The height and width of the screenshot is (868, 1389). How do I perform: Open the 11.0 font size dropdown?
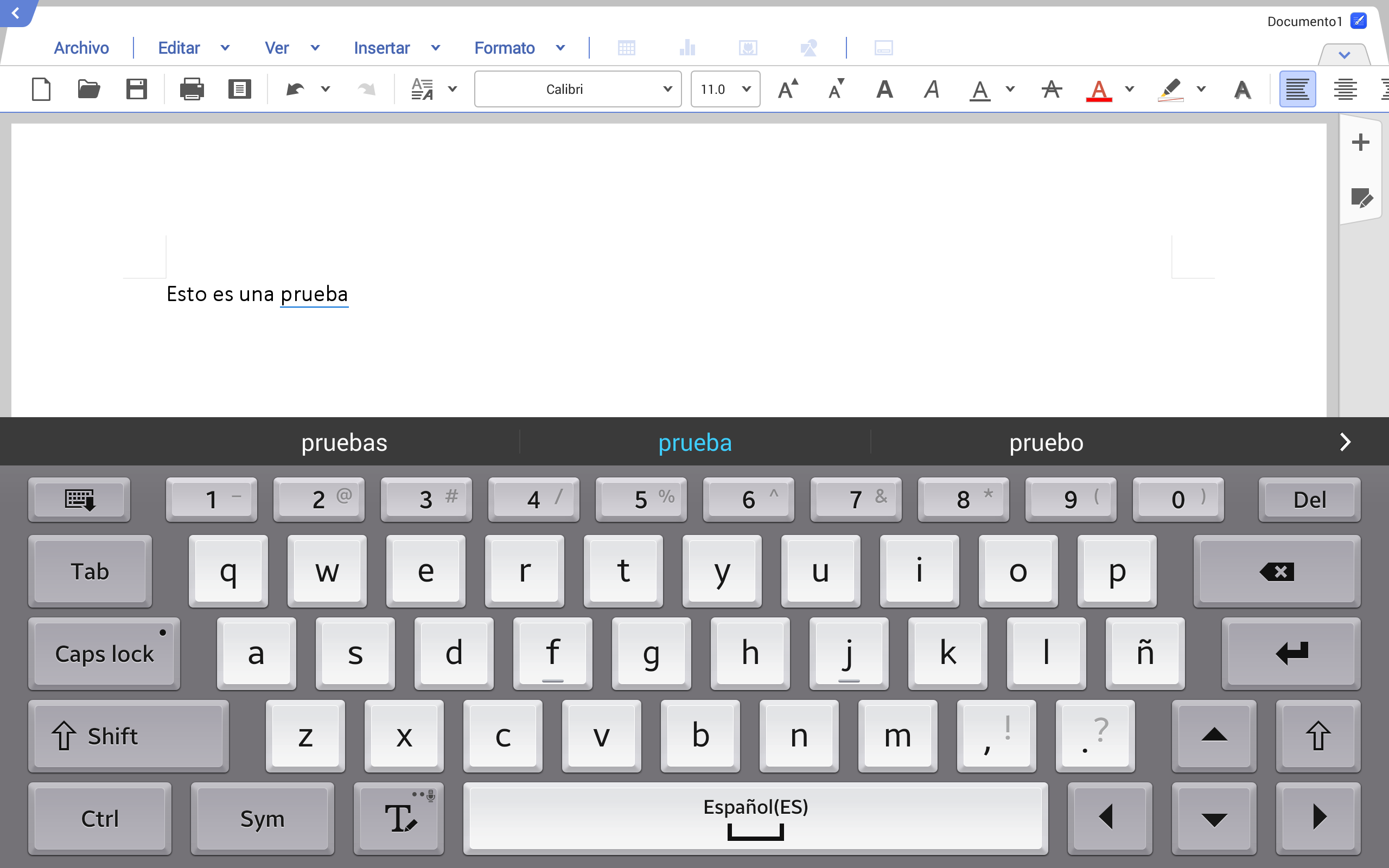tap(725, 89)
